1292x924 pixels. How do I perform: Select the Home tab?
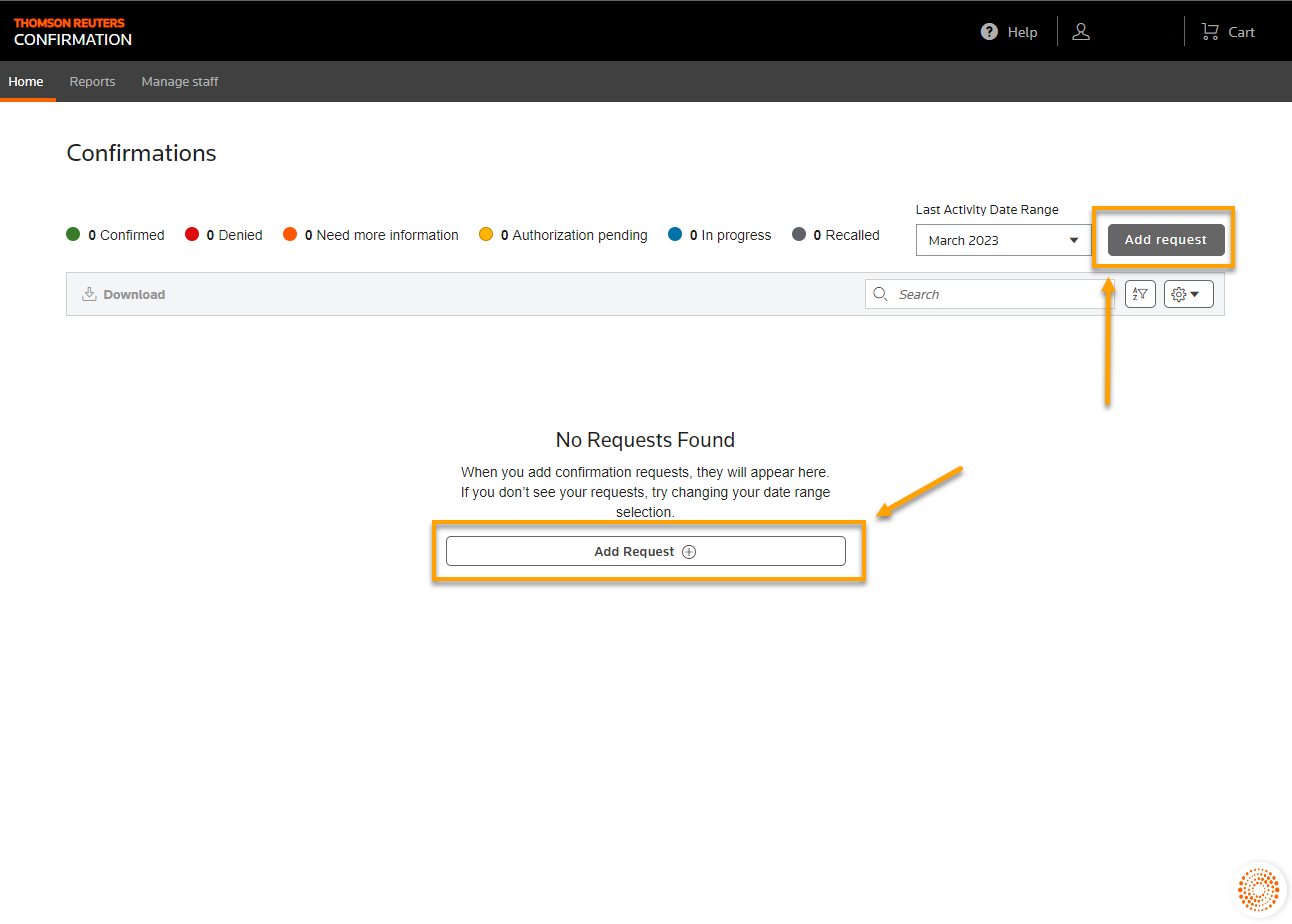pyautogui.click(x=26, y=81)
